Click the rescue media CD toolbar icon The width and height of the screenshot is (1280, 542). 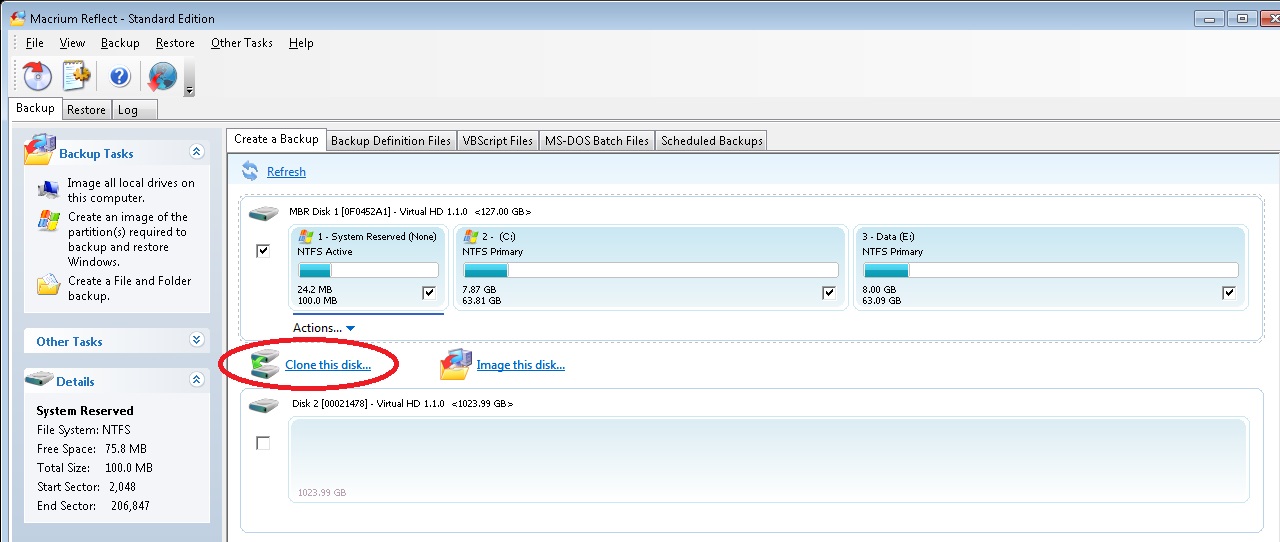36,76
